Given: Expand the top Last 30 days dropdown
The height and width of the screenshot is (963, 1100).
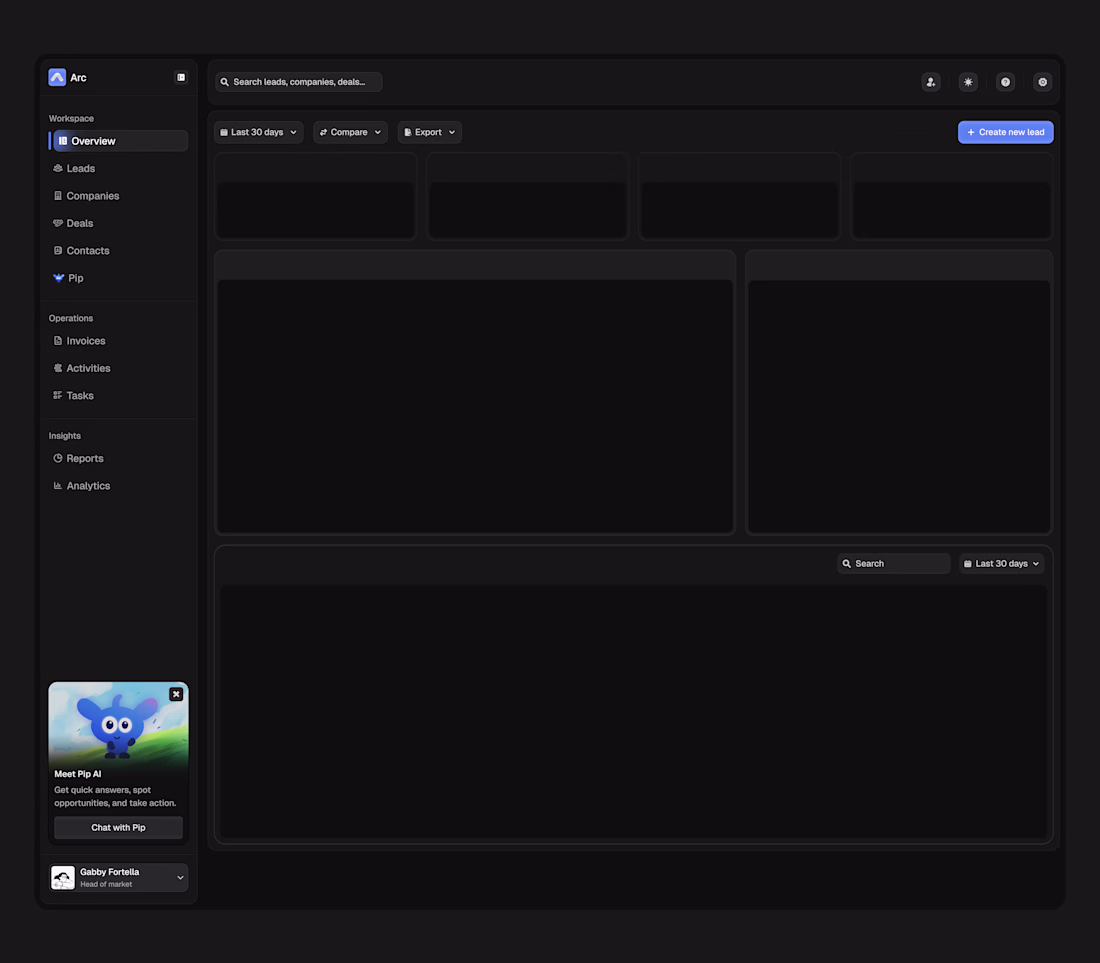Looking at the screenshot, I should click(x=259, y=132).
